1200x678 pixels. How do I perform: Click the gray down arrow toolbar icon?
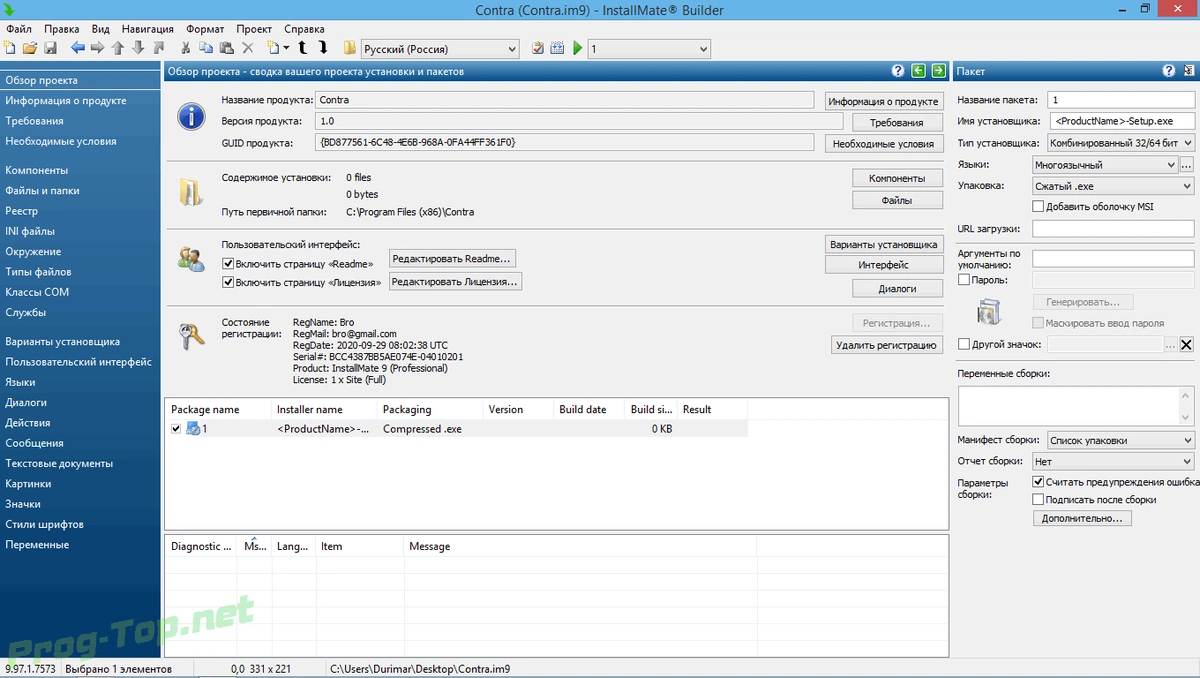point(138,48)
